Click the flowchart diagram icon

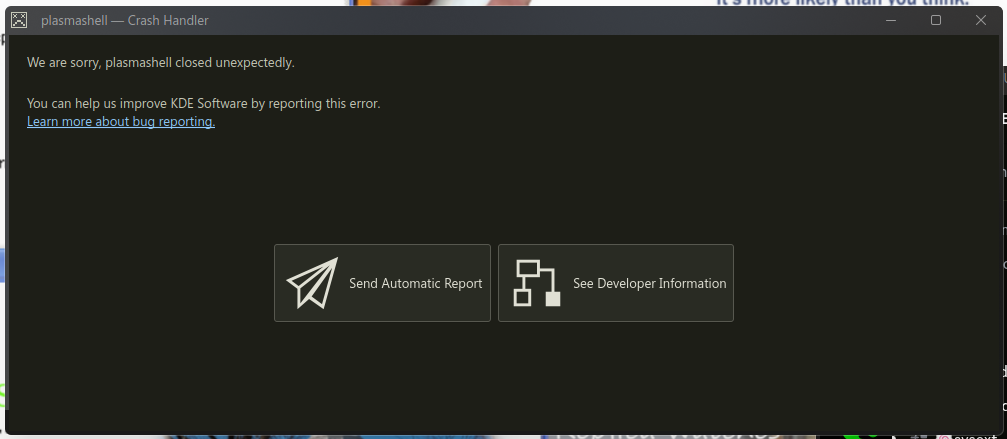point(537,283)
